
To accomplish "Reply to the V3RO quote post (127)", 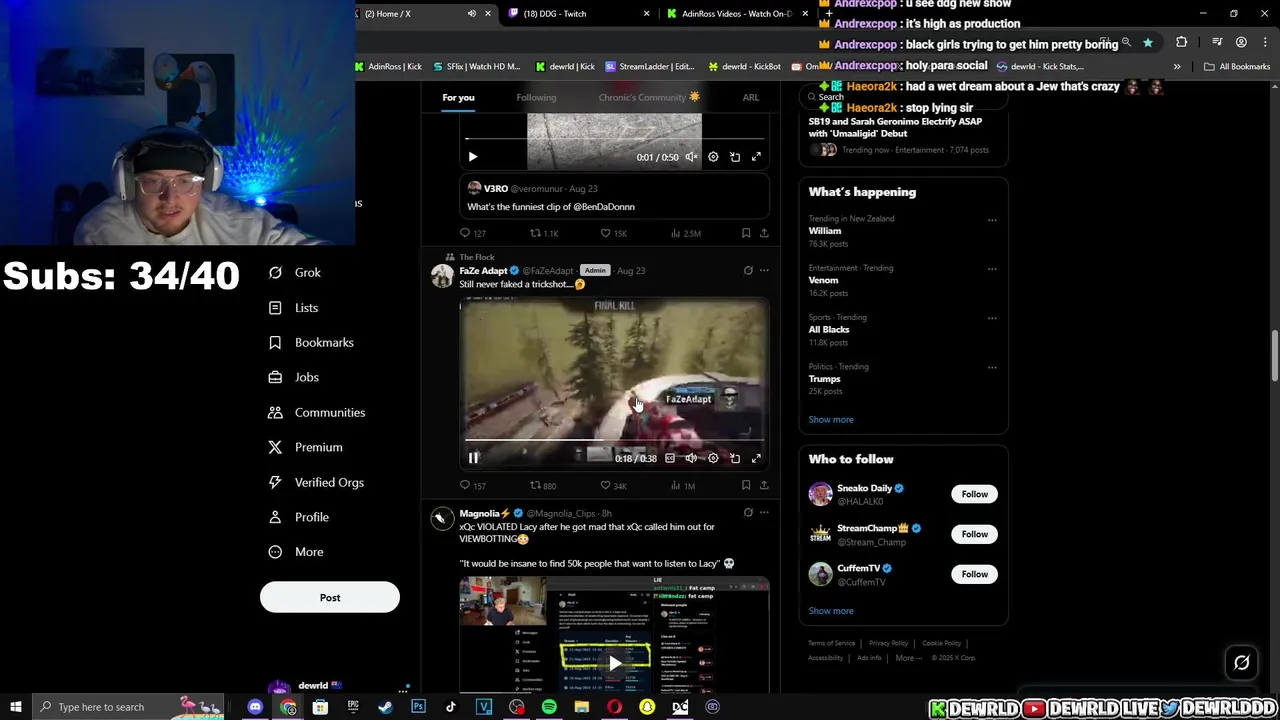I will [472, 233].
